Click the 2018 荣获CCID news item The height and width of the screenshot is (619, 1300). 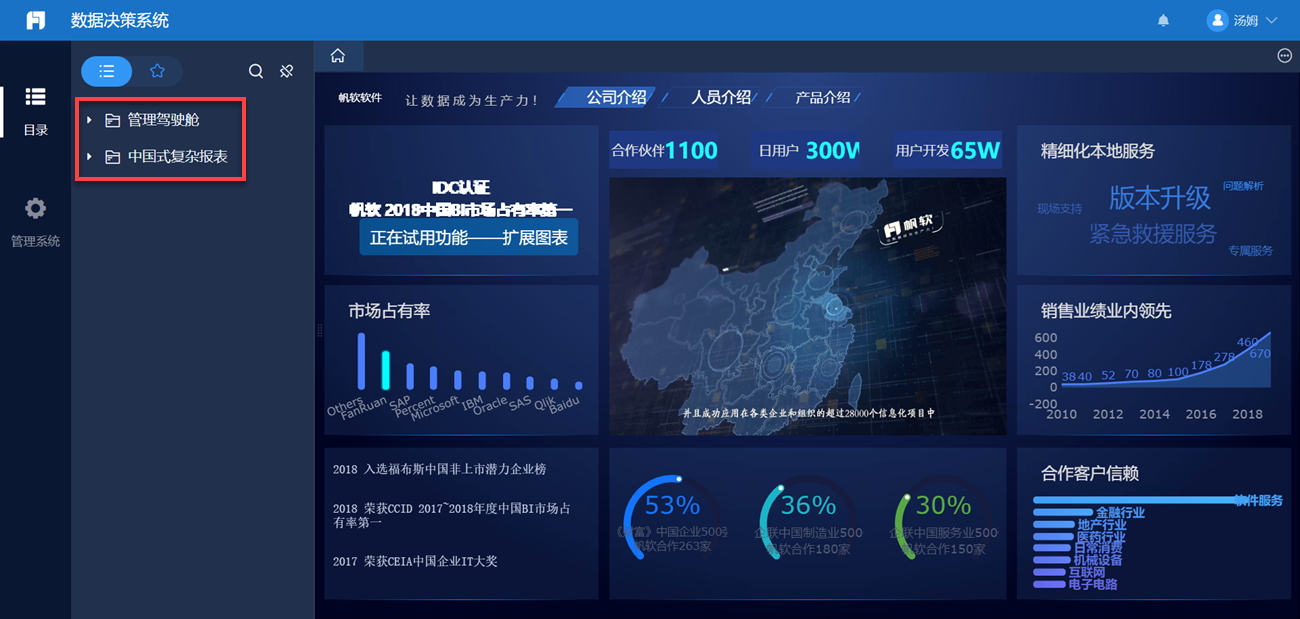tap(452, 515)
